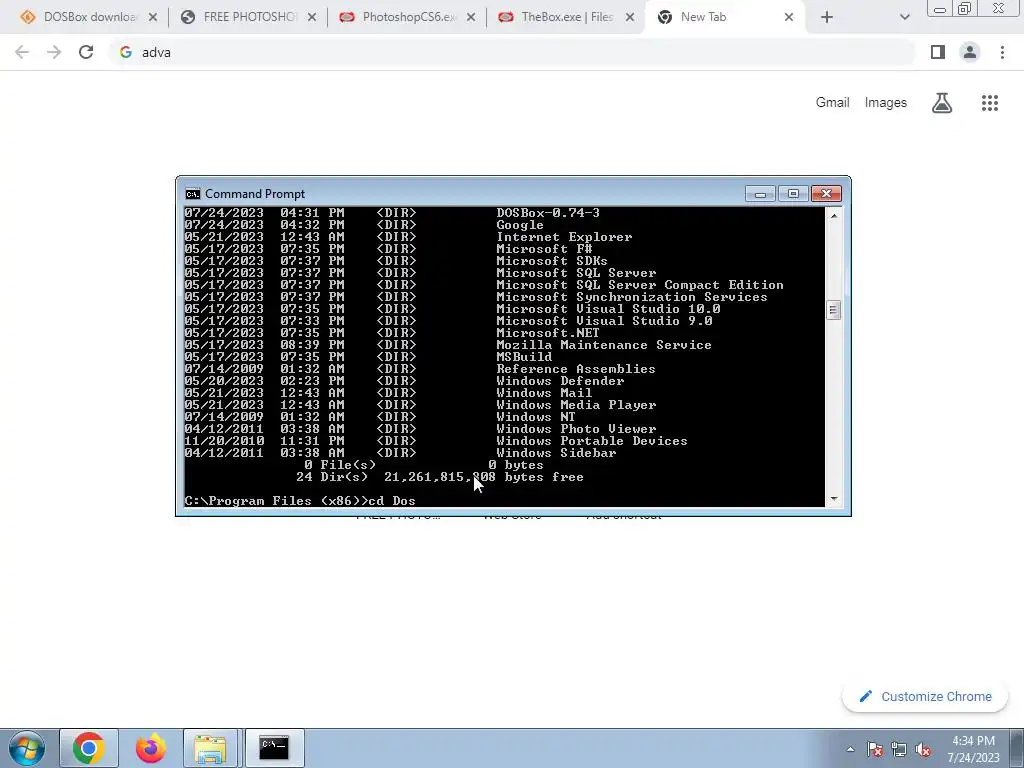Click the Customize Chrome button
Image resolution: width=1024 pixels, height=768 pixels.
click(x=925, y=696)
